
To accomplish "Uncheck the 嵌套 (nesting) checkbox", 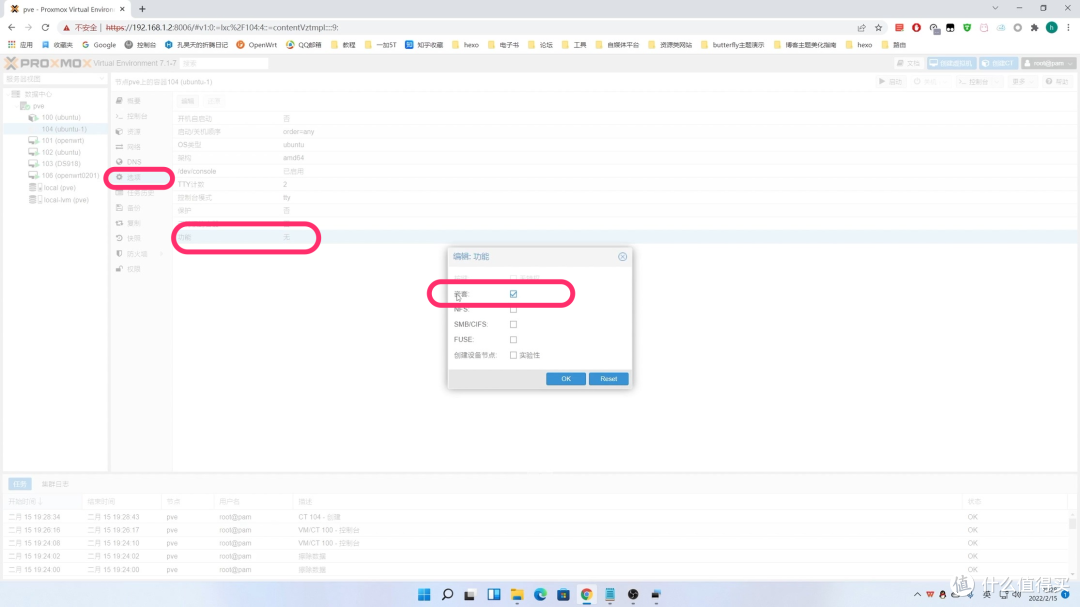I will click(513, 294).
